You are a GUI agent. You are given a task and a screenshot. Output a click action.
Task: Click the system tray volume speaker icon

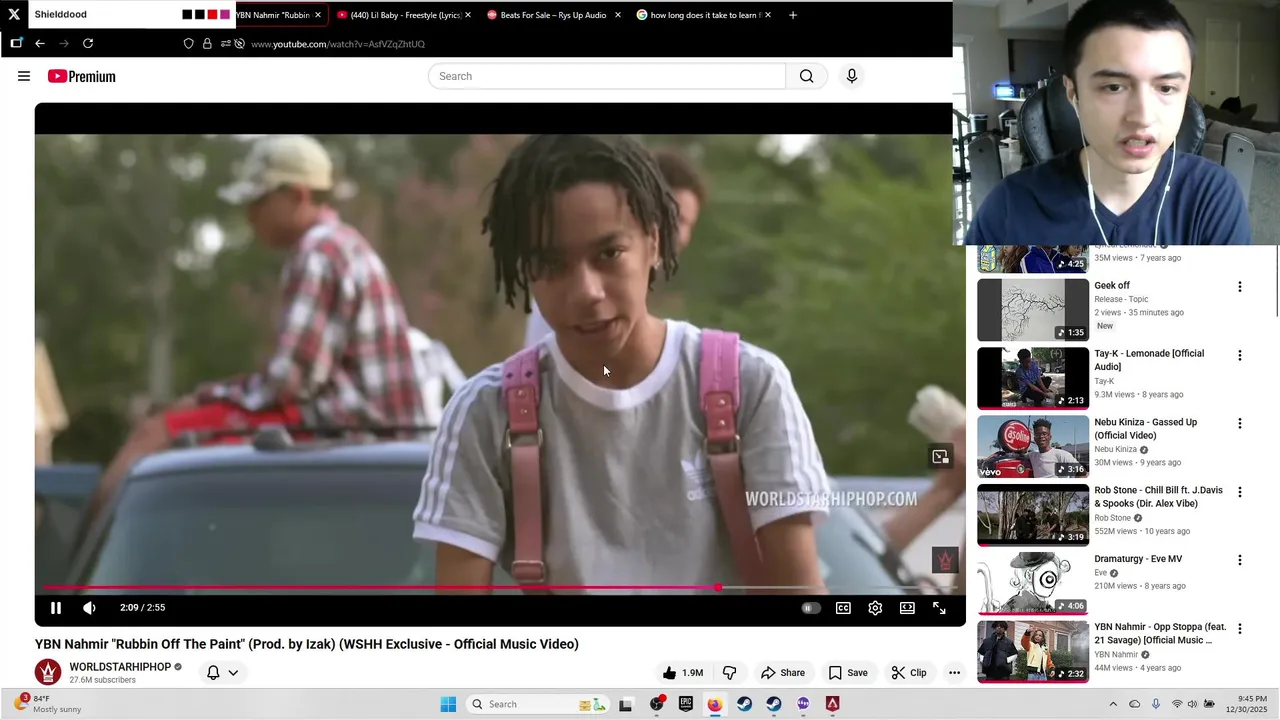coord(1192,704)
